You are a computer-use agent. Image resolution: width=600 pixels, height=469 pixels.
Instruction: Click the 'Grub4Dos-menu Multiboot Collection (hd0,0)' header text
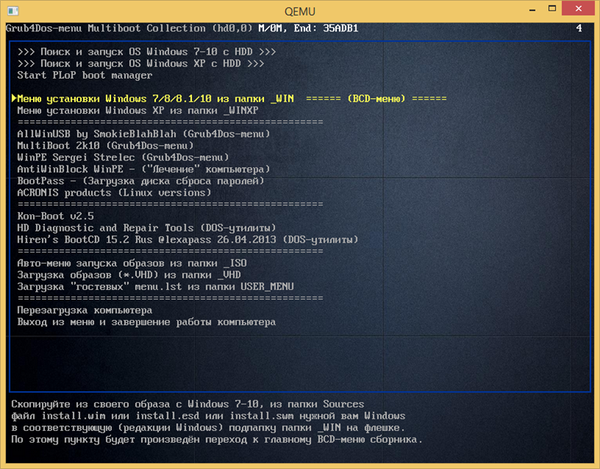129,28
